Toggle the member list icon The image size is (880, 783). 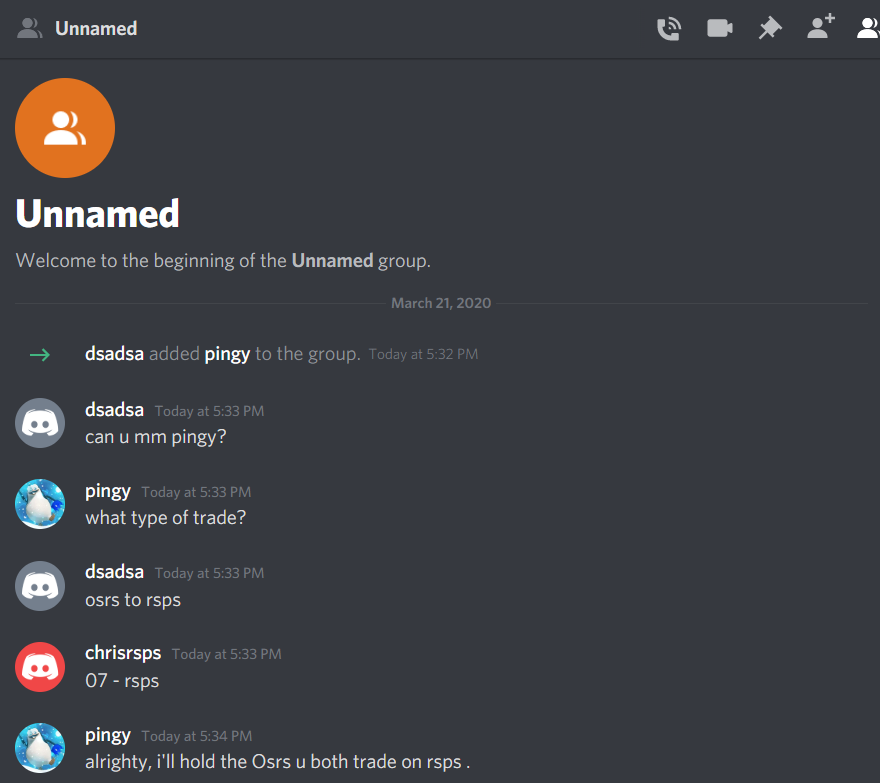click(x=868, y=28)
